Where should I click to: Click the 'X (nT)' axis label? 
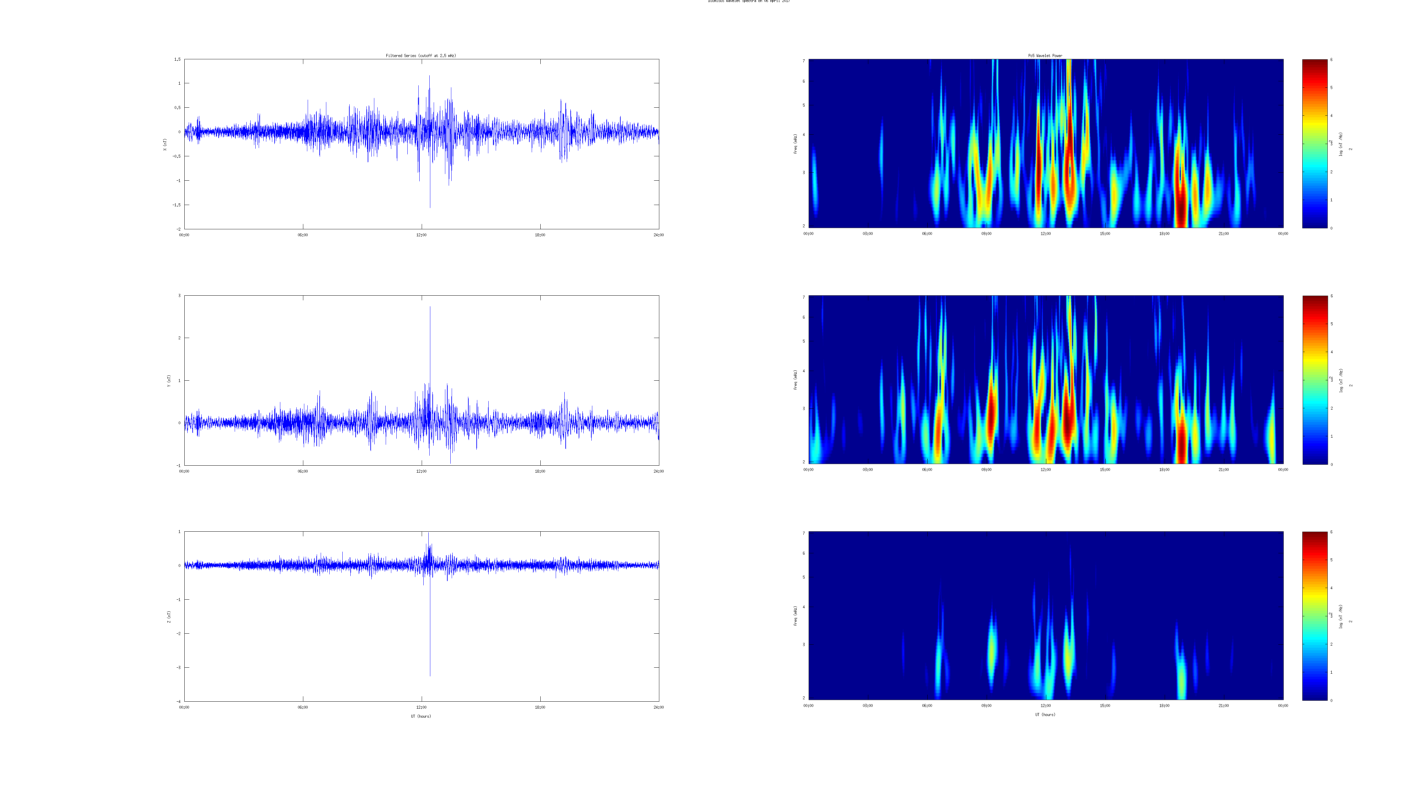click(166, 144)
